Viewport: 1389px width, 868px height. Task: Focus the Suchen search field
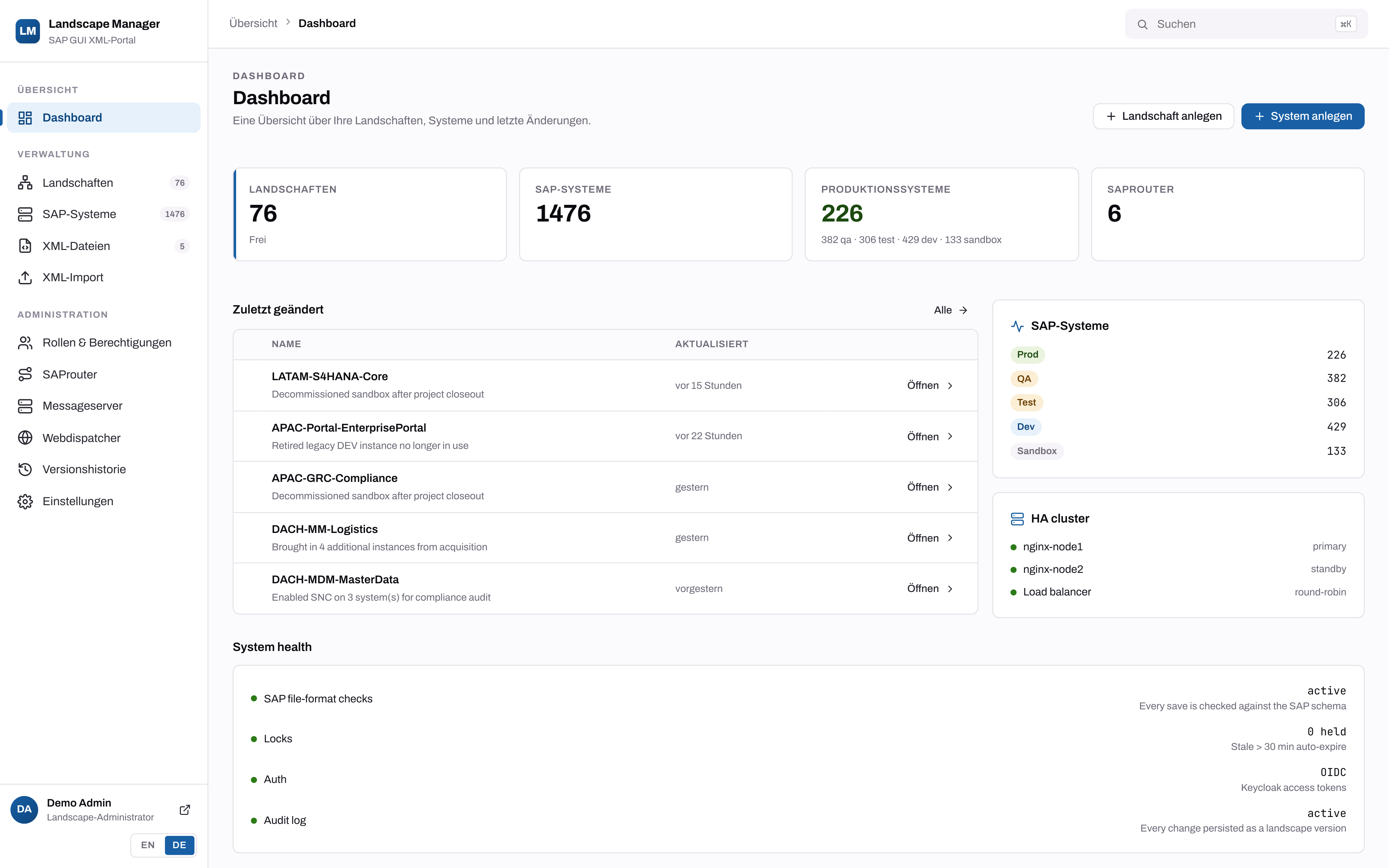(1246, 24)
